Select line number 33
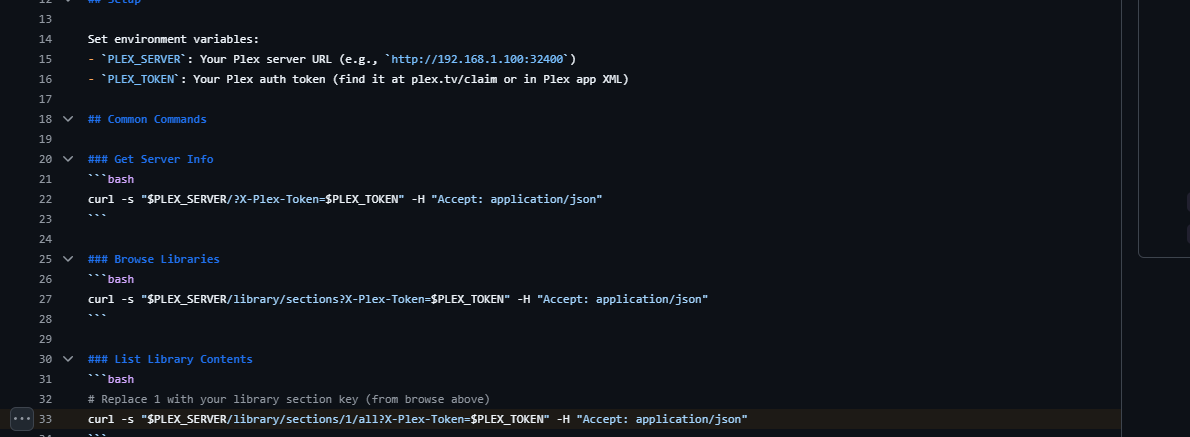The width and height of the screenshot is (1190, 437). 45,419
